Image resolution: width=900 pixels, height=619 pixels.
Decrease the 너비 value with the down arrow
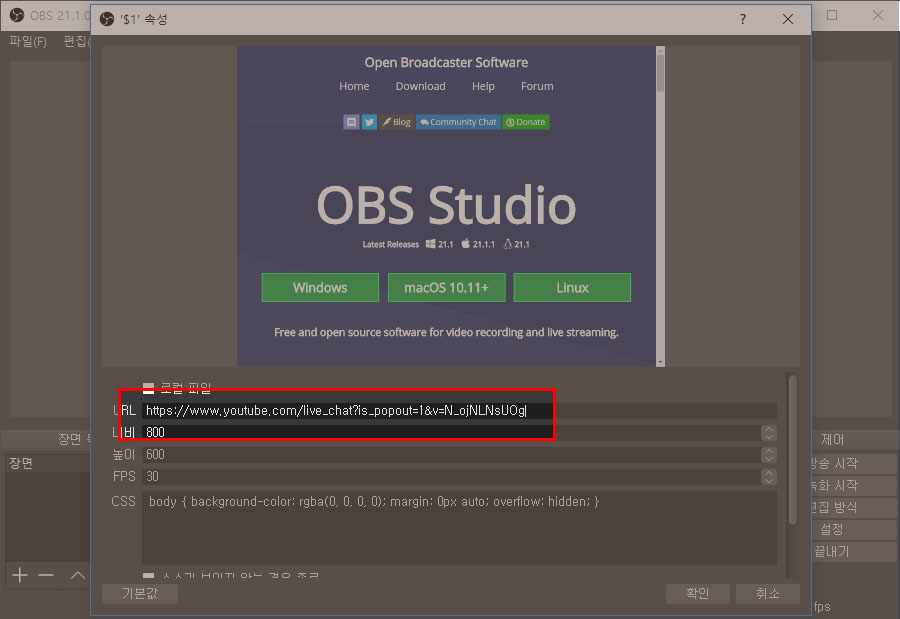[x=769, y=436]
